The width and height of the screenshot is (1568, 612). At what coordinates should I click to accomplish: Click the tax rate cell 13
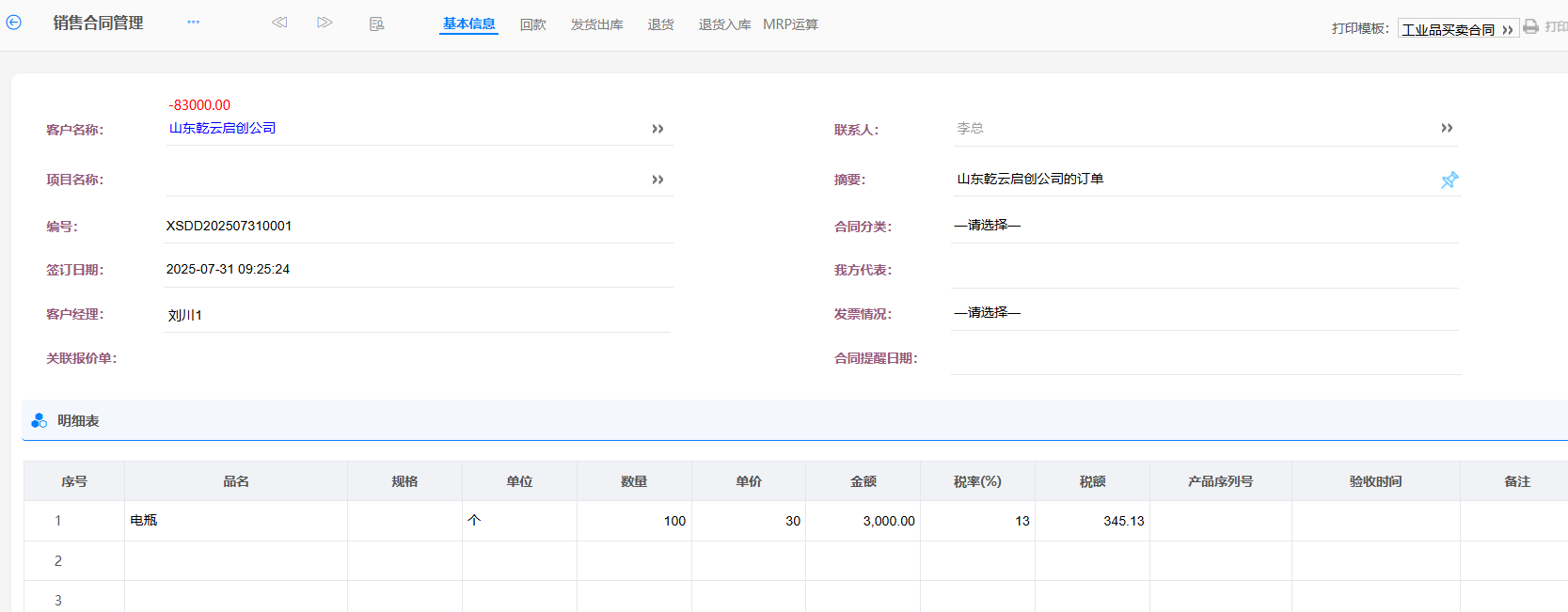coord(977,521)
